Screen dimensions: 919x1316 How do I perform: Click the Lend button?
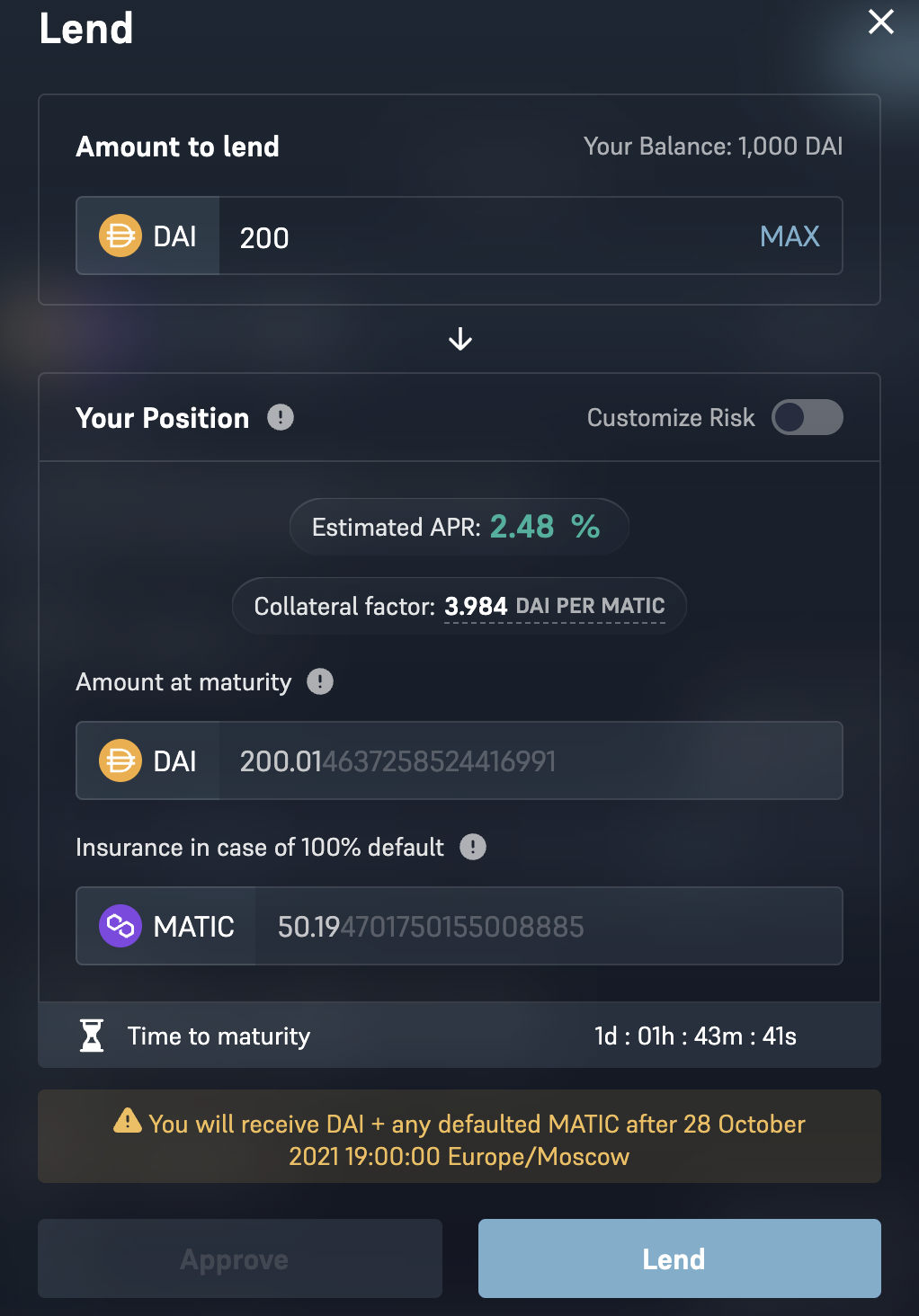coord(679,1258)
